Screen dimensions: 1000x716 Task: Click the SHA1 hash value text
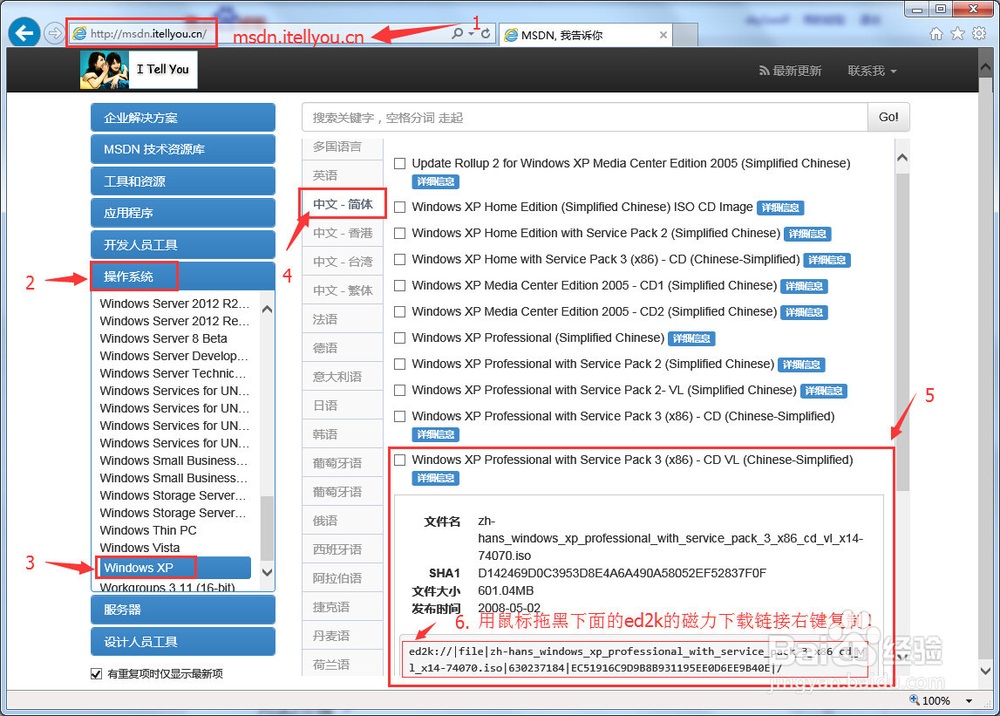(x=622, y=573)
